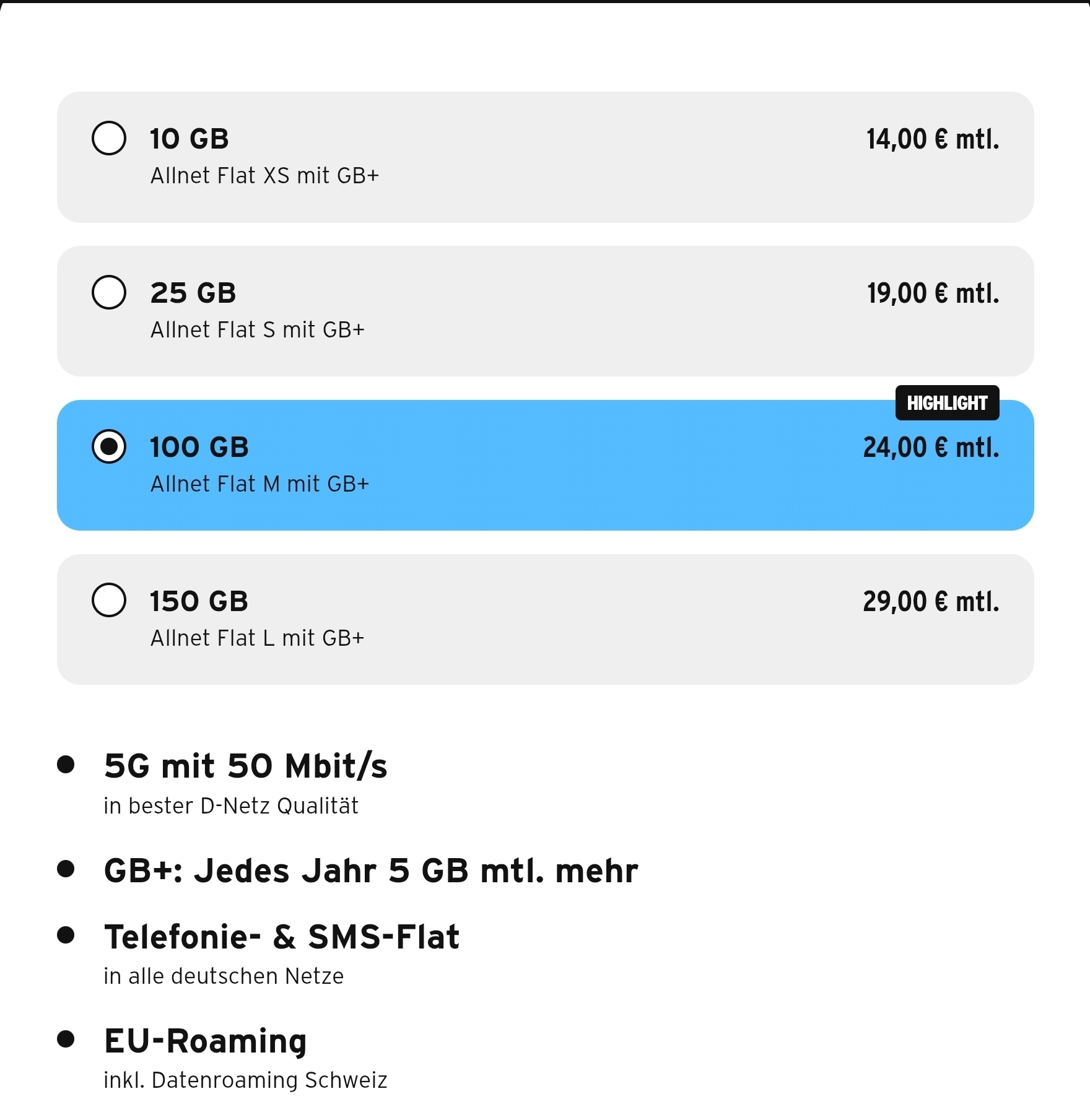
Task: Select the 150 GB radio button
Action: coord(109,600)
